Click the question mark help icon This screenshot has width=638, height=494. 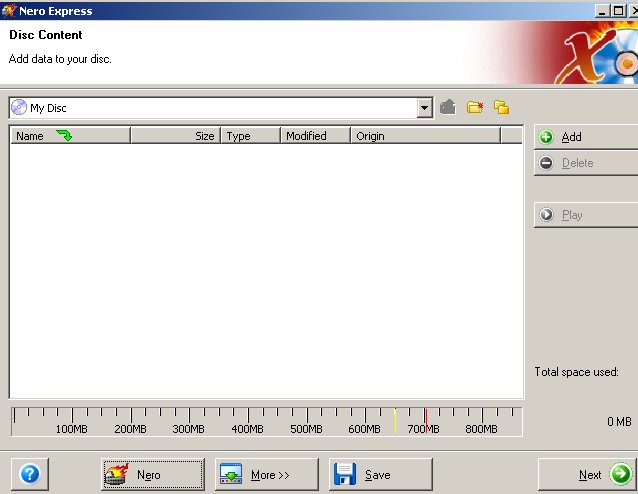coord(29,474)
